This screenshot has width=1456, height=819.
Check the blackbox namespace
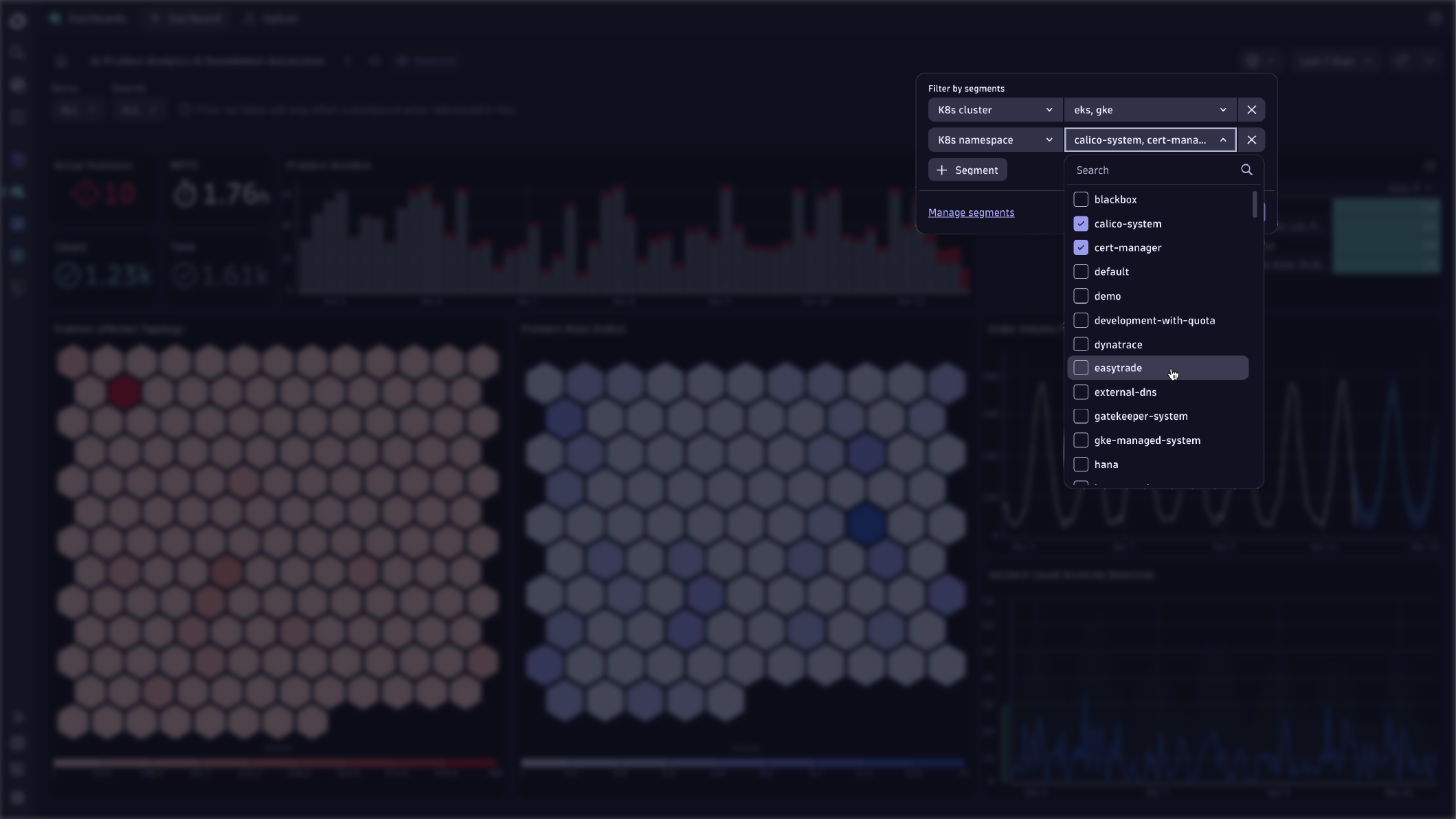click(1081, 200)
